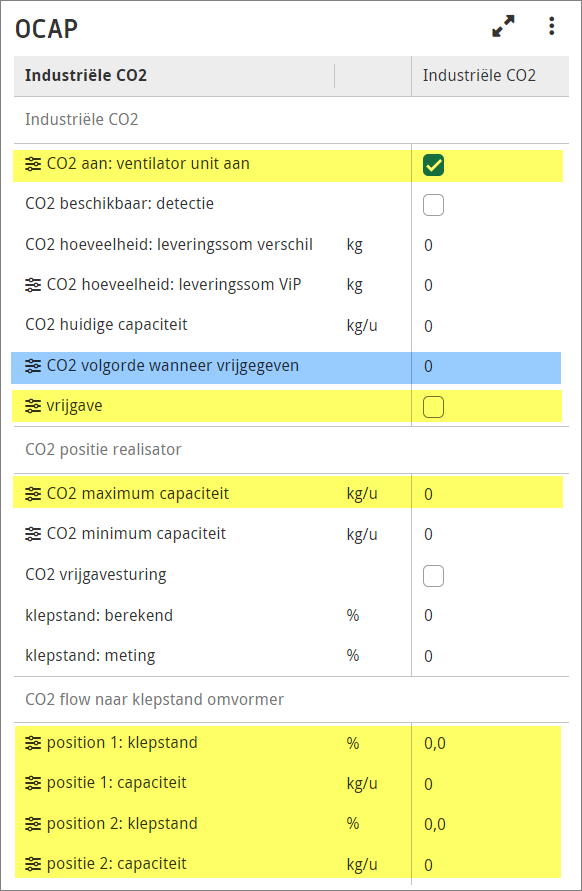Toggle the CO2 vrijgavesturing checkbox
582x891 pixels.
pos(433,576)
